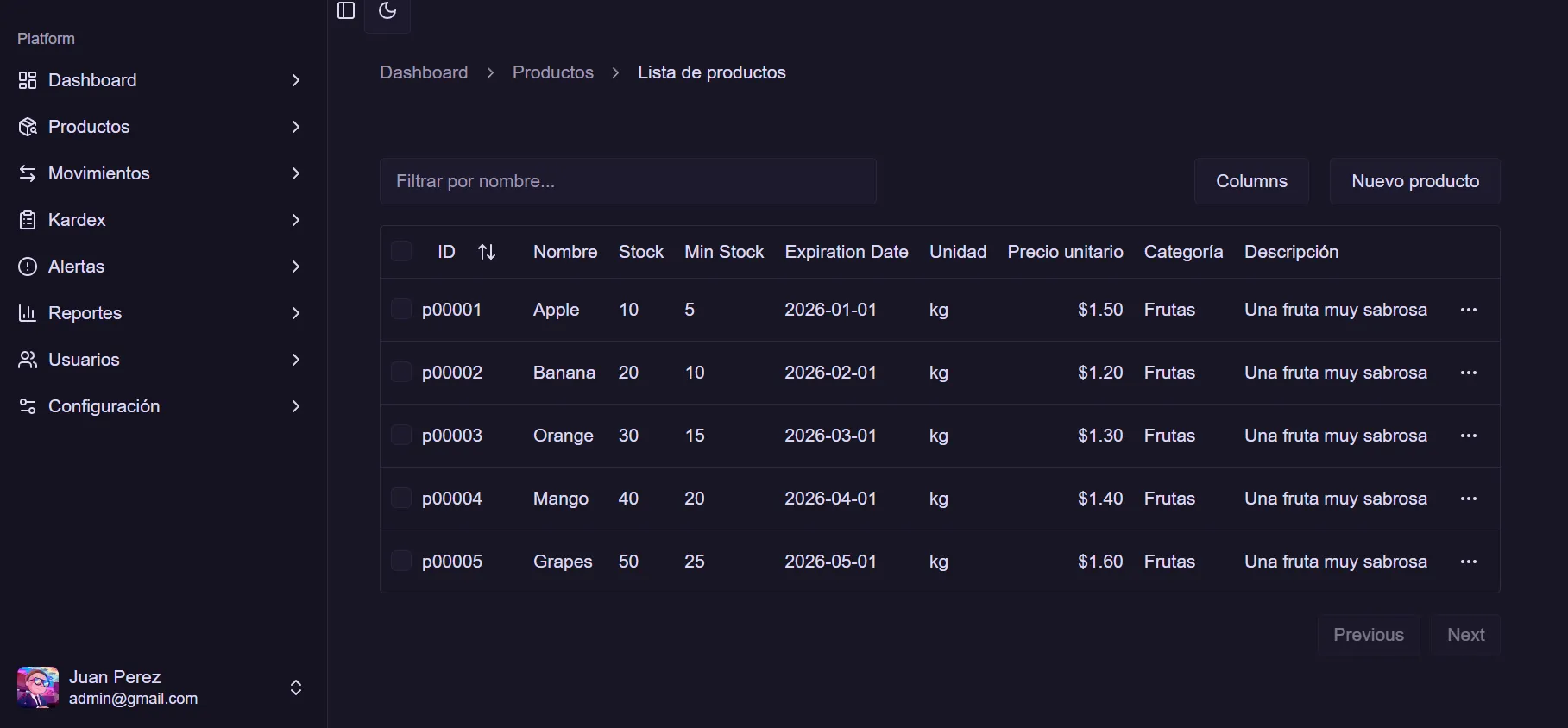Expand the Configuración section chevron
Image resolution: width=1568 pixels, height=728 pixels.
coord(296,406)
